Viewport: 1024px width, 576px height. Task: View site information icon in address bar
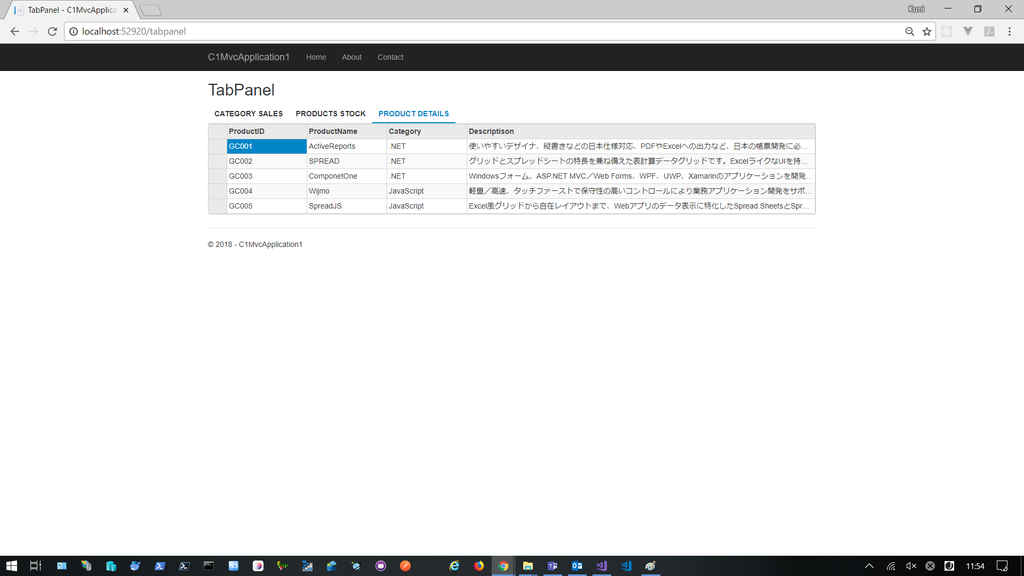(x=73, y=31)
